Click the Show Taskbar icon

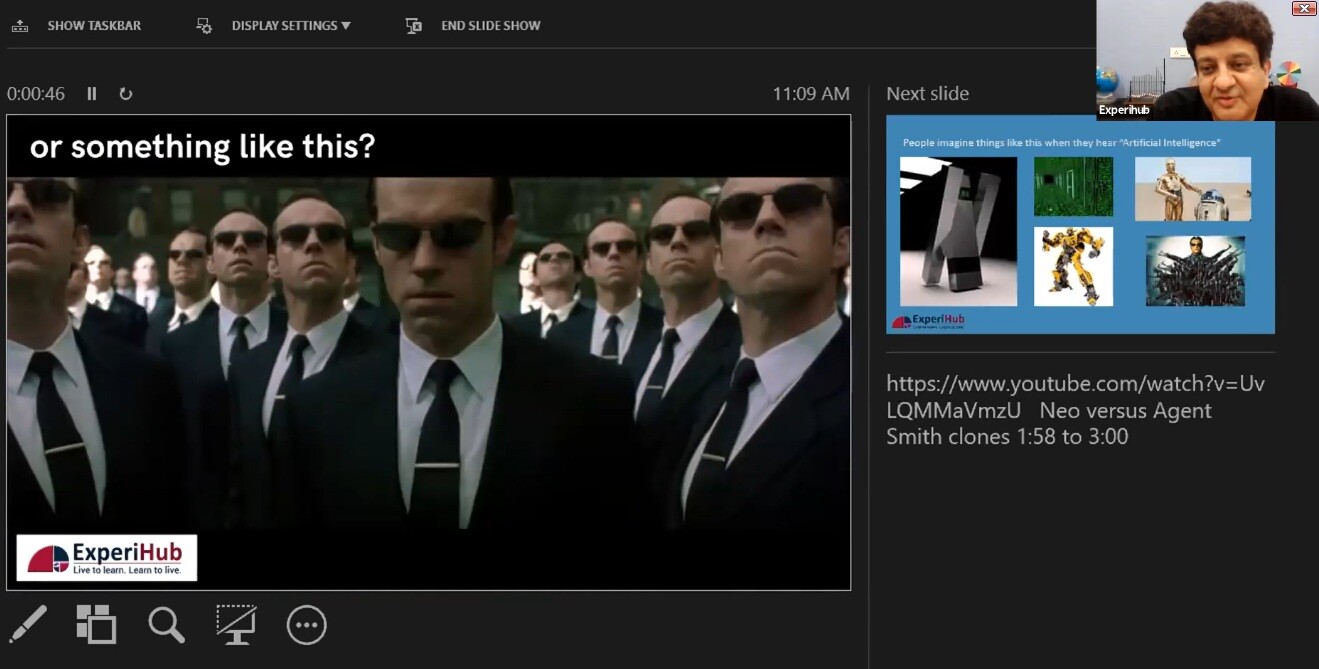coord(20,26)
